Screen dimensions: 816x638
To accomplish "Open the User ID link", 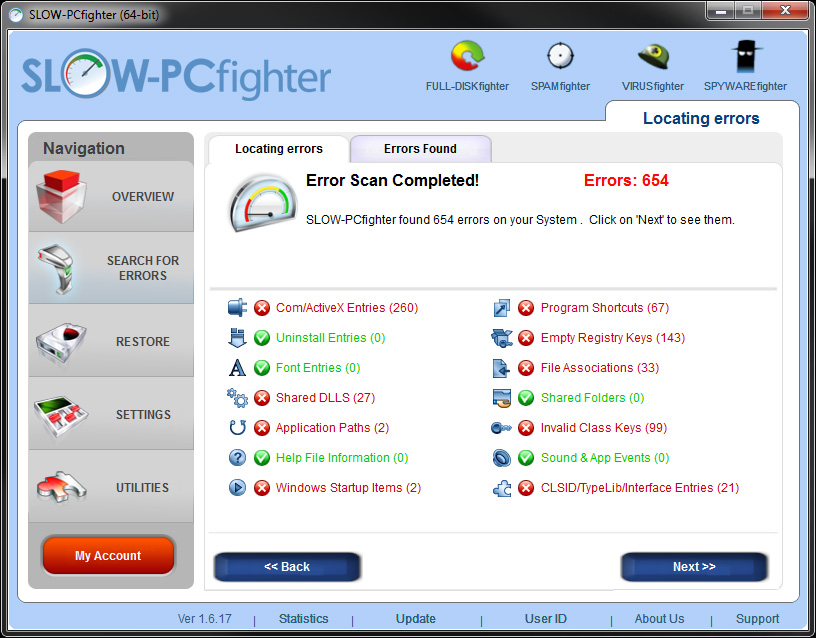I will click(x=545, y=618).
